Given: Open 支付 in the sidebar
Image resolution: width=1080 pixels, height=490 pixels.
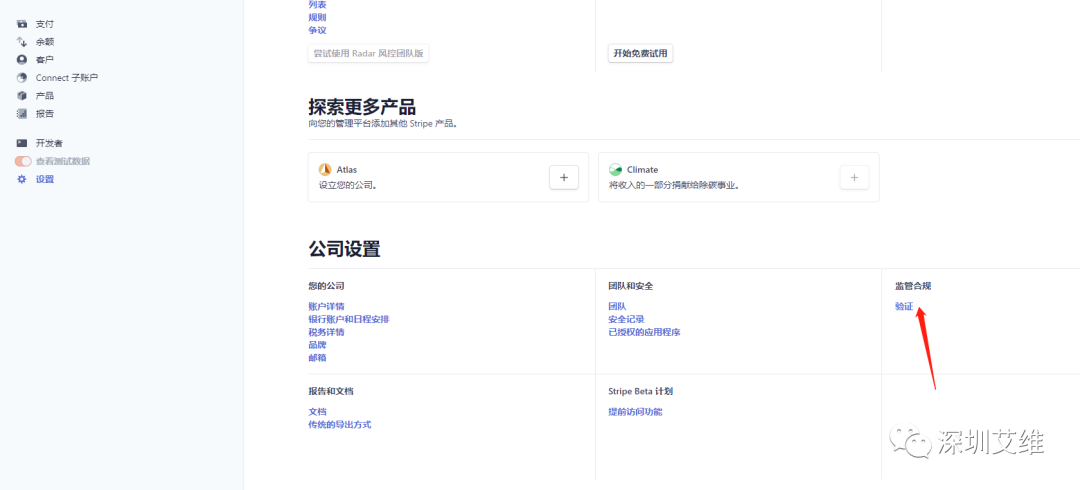Looking at the screenshot, I should [45, 24].
